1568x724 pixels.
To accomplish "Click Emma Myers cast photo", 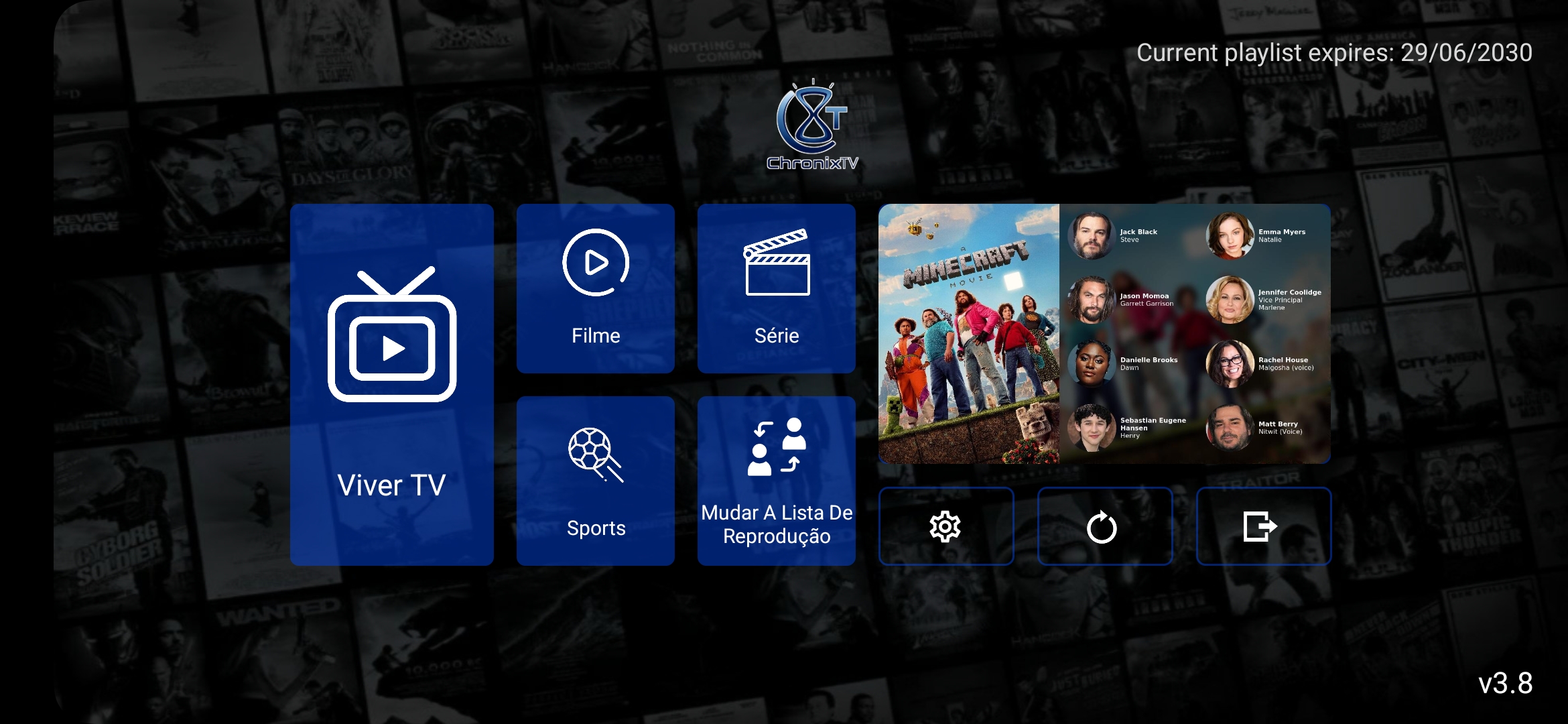I will tap(1230, 236).
